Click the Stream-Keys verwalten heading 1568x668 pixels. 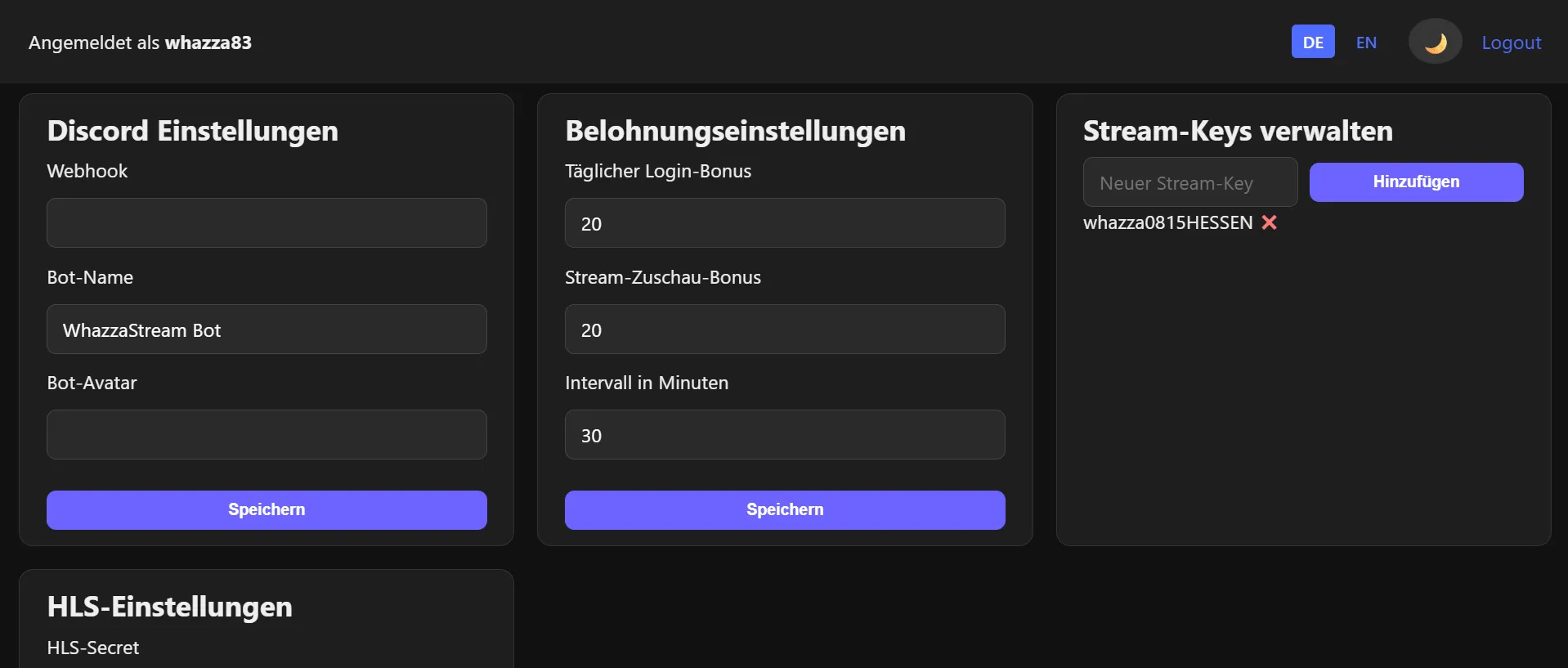(1238, 131)
